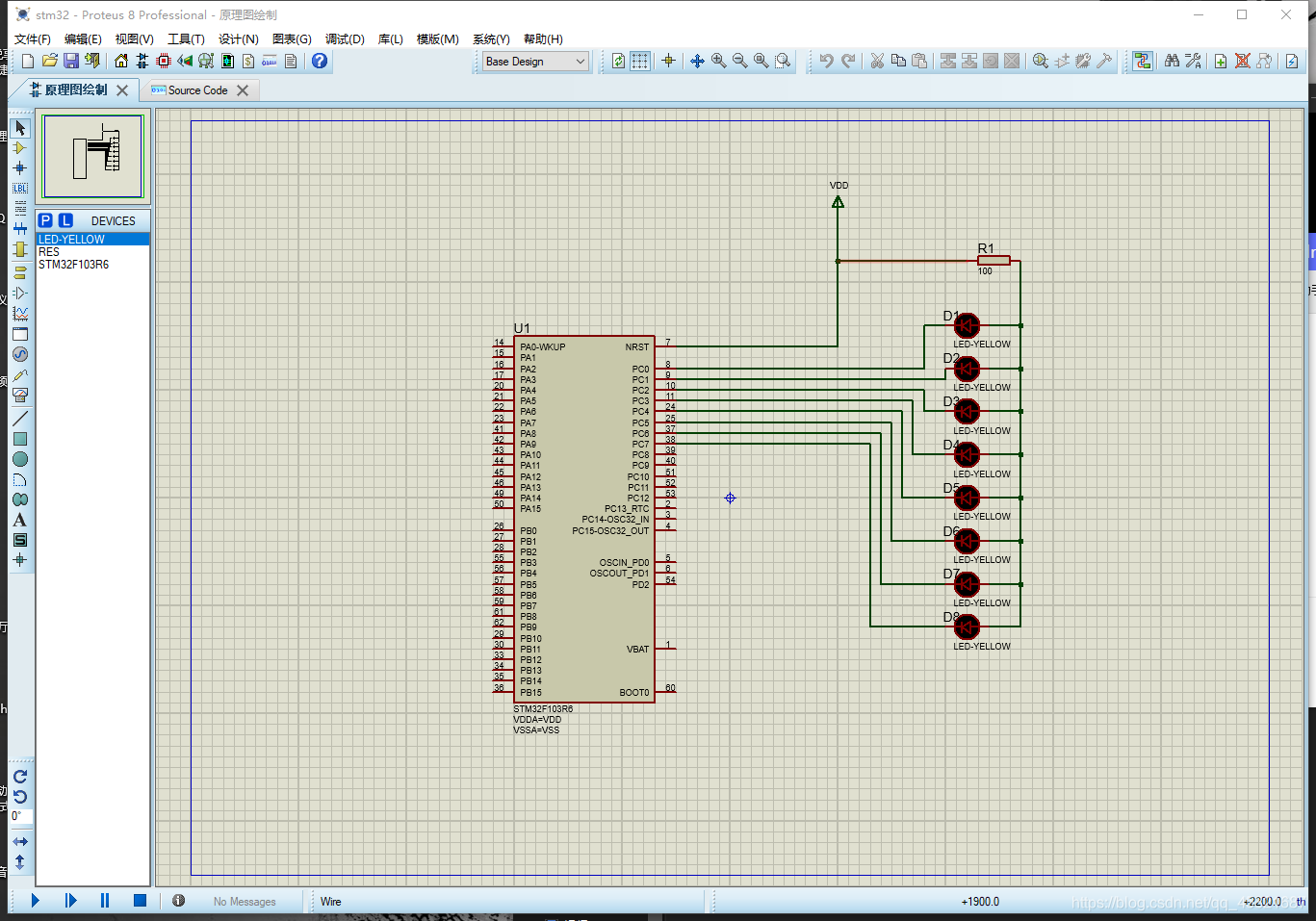Select LED-YELLOW in the devices list
This screenshot has width=1316, height=921.
(x=92, y=239)
